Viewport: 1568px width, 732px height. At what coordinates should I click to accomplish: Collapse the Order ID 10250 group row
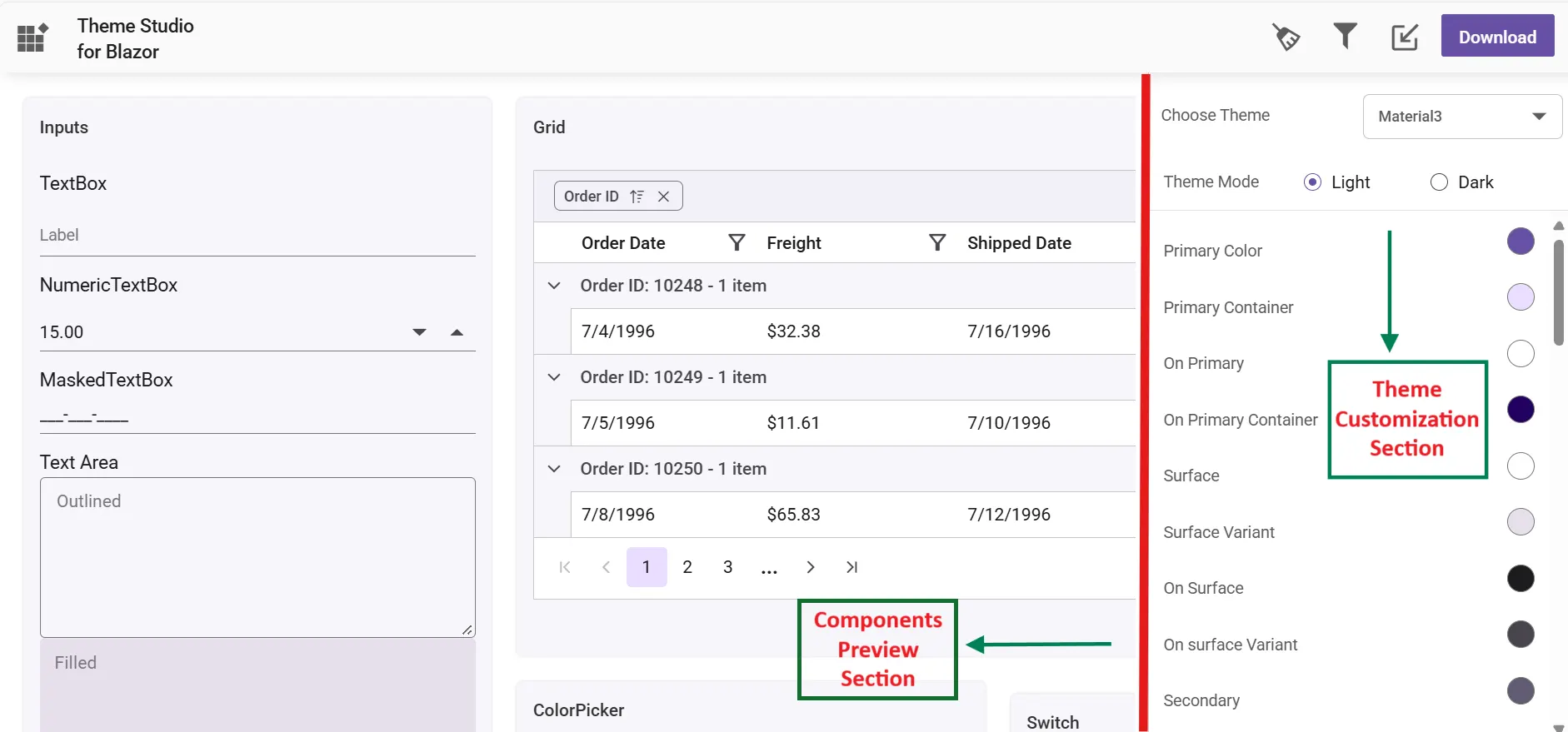(554, 469)
